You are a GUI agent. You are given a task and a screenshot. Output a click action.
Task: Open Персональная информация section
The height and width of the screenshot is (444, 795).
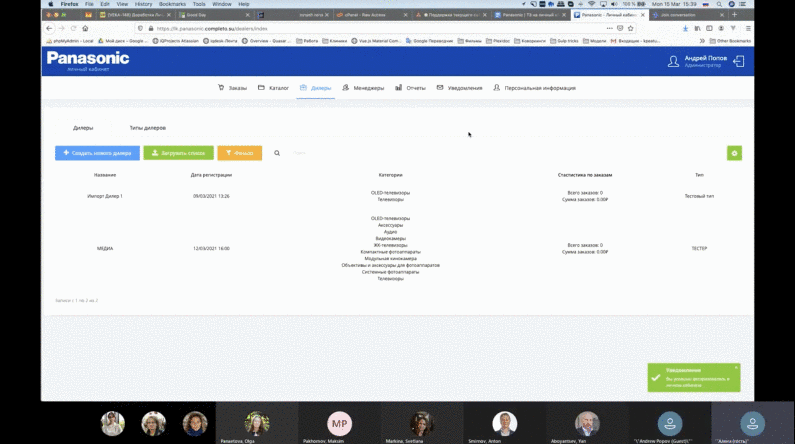point(534,88)
